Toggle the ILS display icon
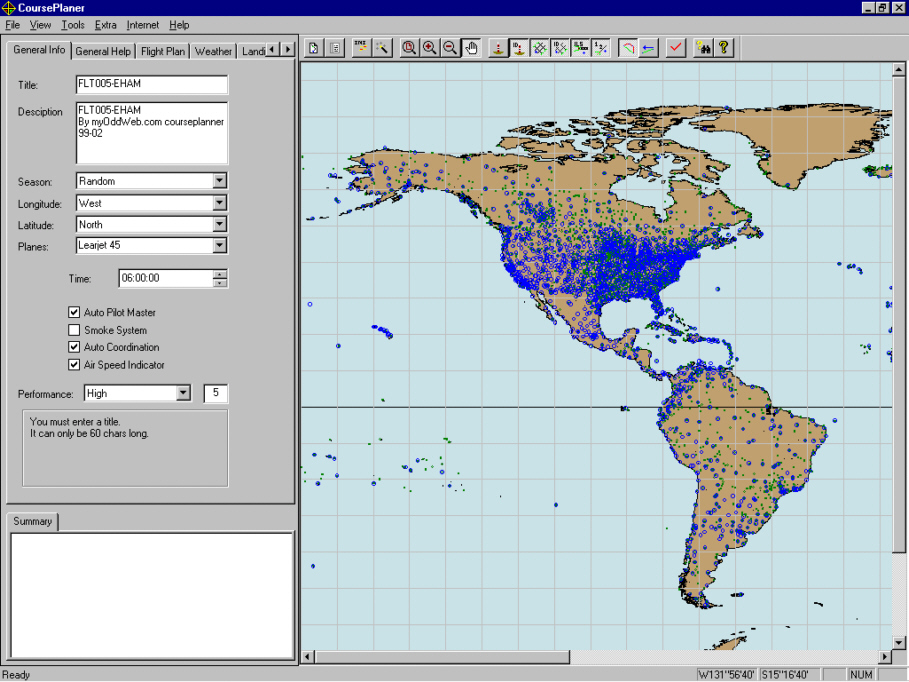Screen dimensions: 909x682 point(581,48)
